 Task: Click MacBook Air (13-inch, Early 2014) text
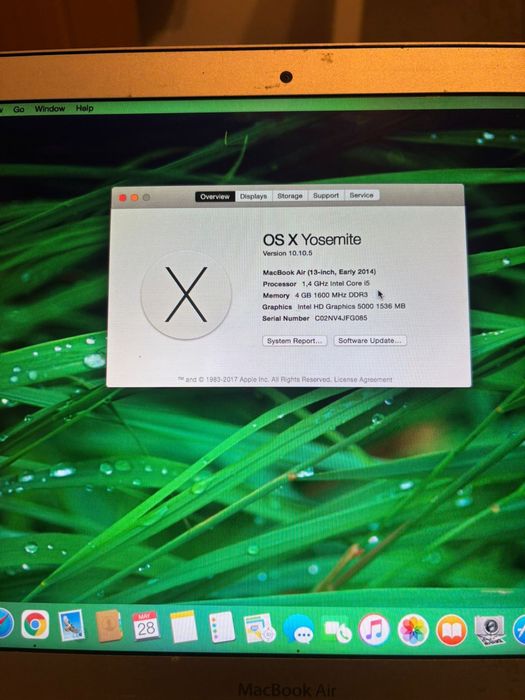coord(319,272)
